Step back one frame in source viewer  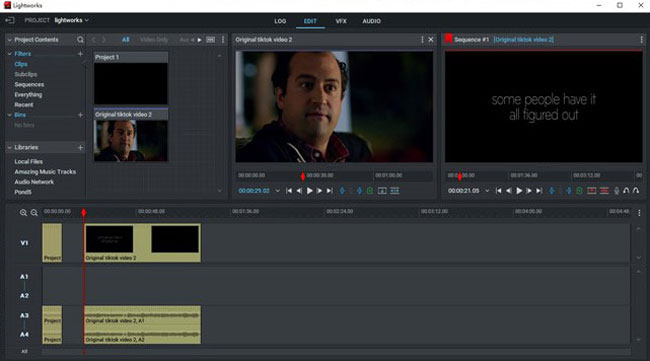(x=299, y=191)
